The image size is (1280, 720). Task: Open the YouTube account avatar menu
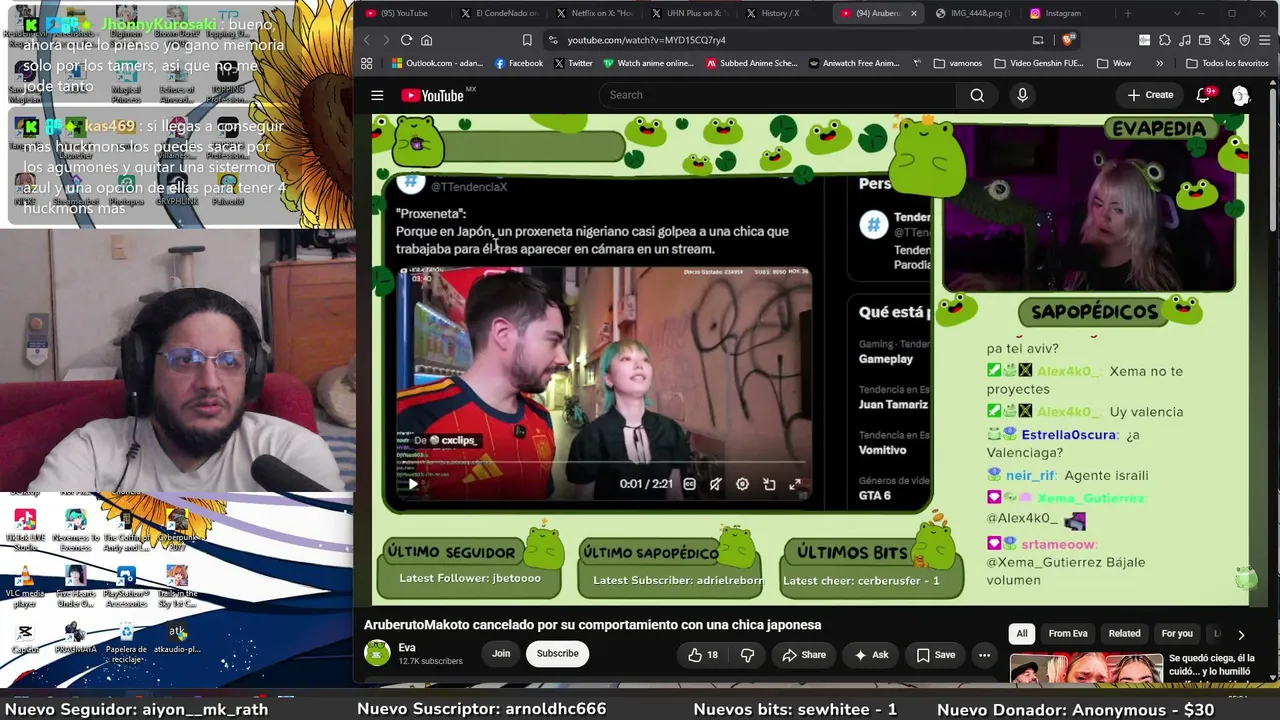pos(1241,95)
